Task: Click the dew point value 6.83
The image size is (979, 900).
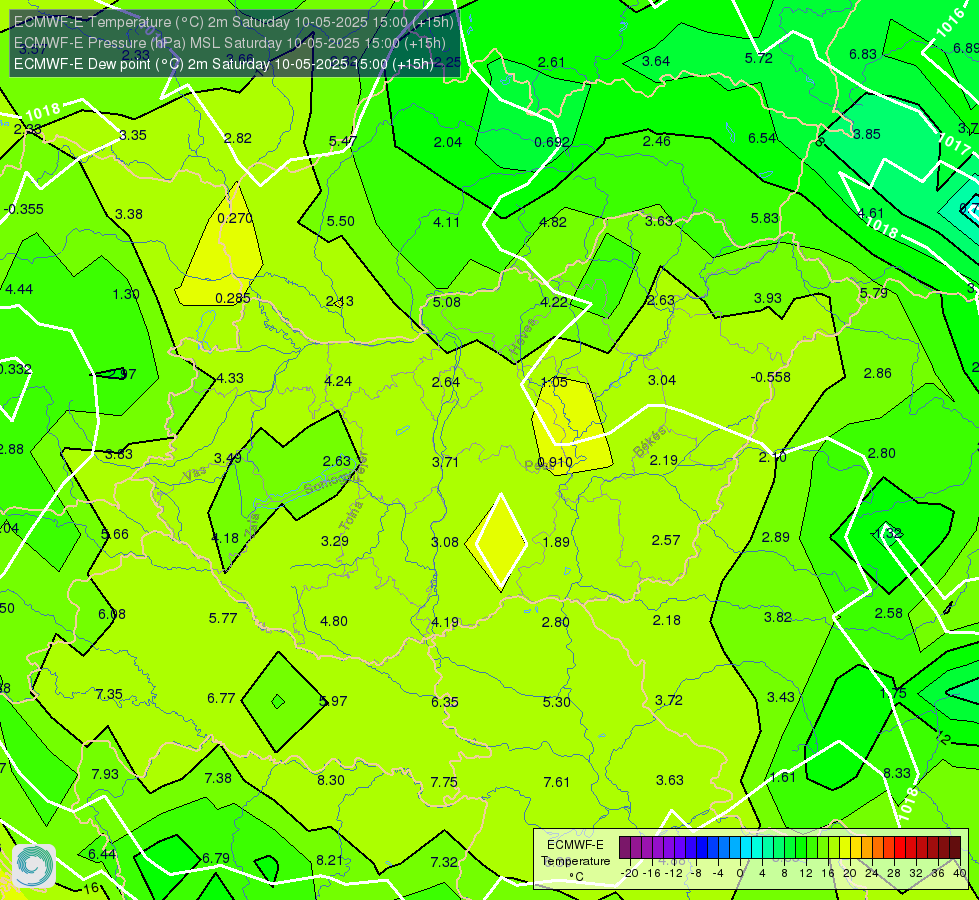Action: (x=863, y=54)
